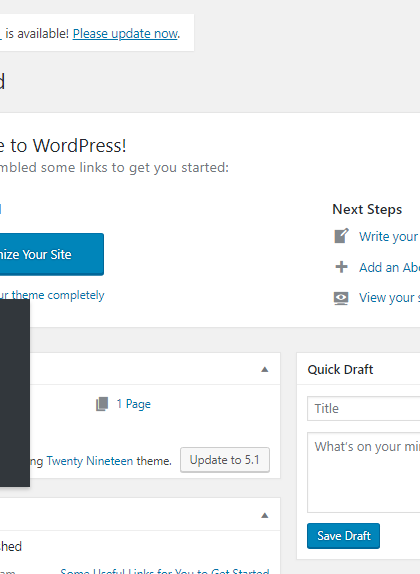420x574 pixels.
Task: Collapse the Activity widget arrow
Action: point(265,515)
